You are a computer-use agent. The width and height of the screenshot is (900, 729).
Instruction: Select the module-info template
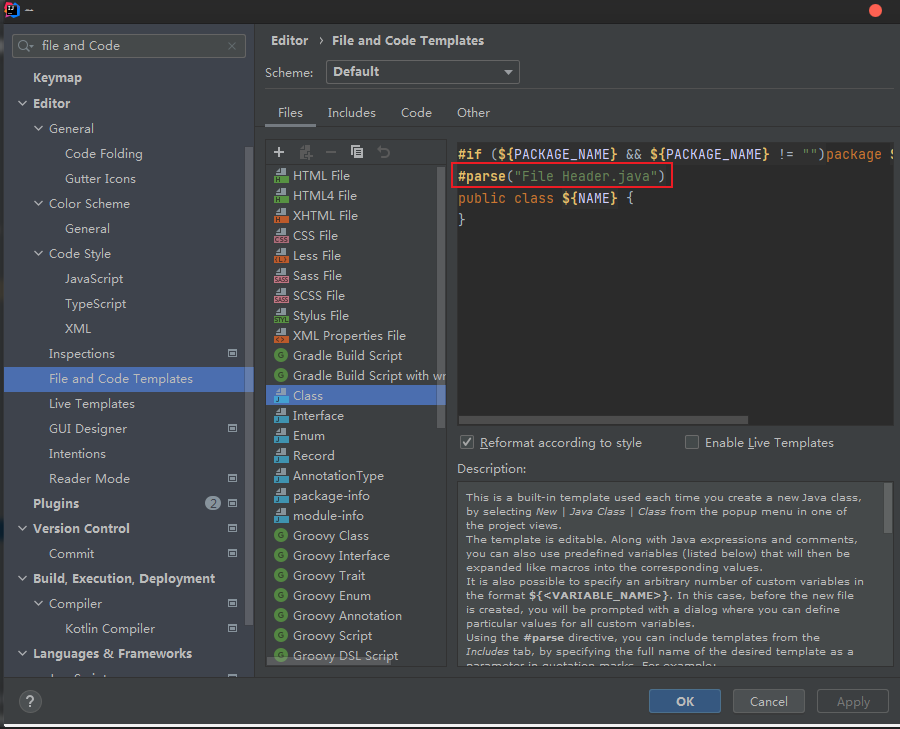click(356, 515)
